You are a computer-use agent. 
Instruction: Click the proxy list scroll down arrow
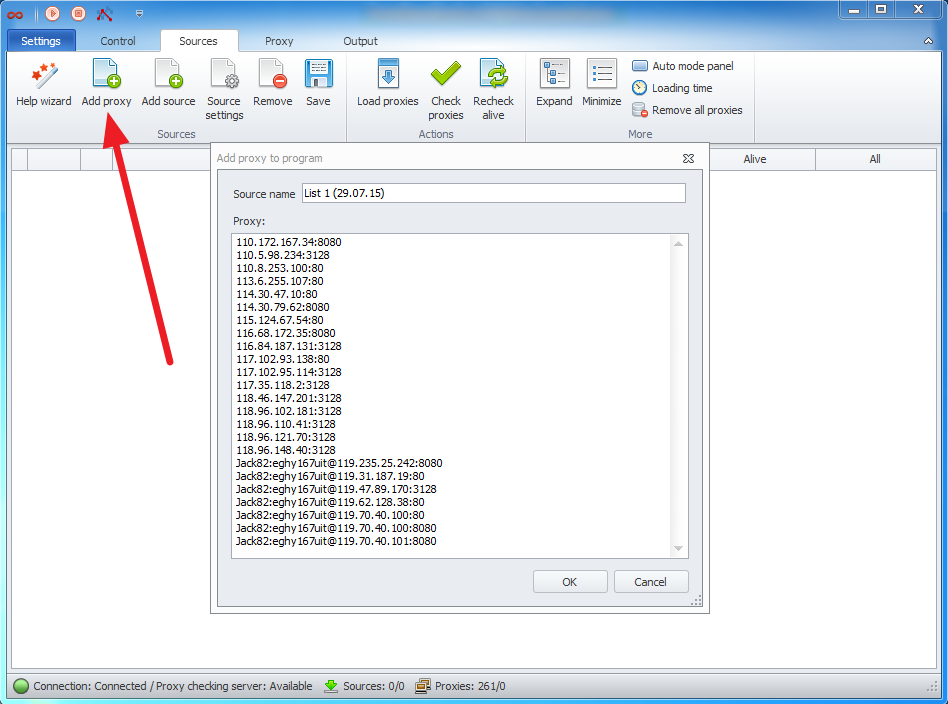pos(678,548)
